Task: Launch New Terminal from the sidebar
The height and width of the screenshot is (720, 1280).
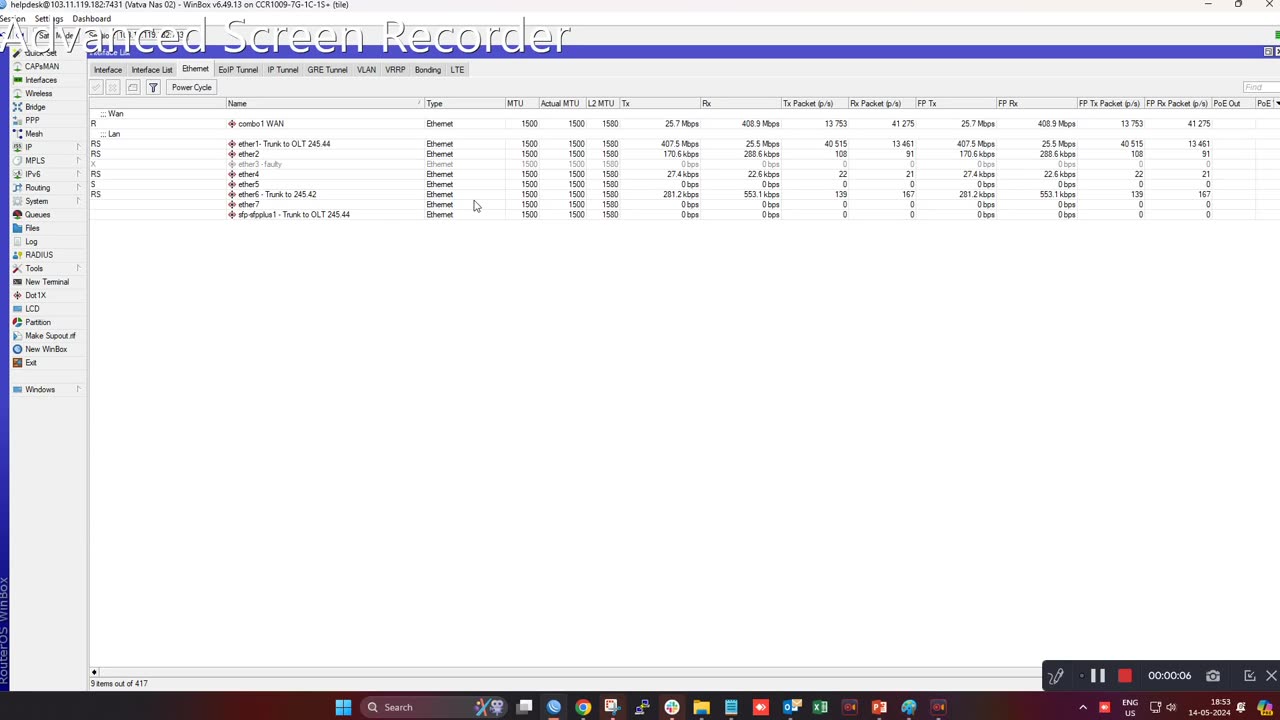Action: coord(46,282)
